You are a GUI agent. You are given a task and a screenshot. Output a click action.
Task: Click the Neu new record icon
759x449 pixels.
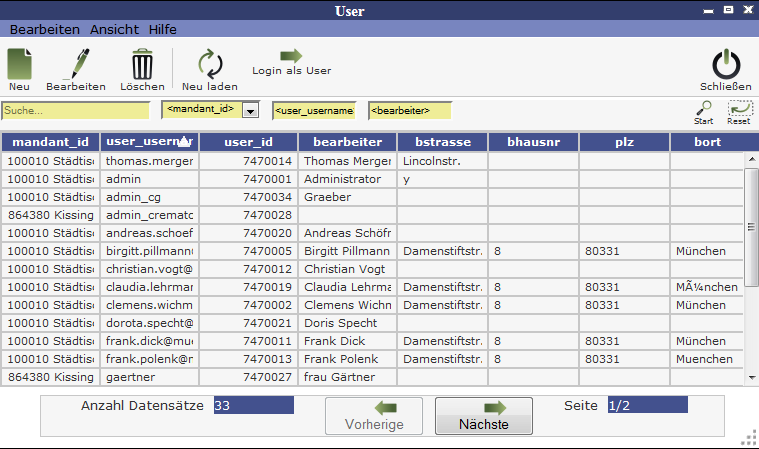[x=20, y=65]
